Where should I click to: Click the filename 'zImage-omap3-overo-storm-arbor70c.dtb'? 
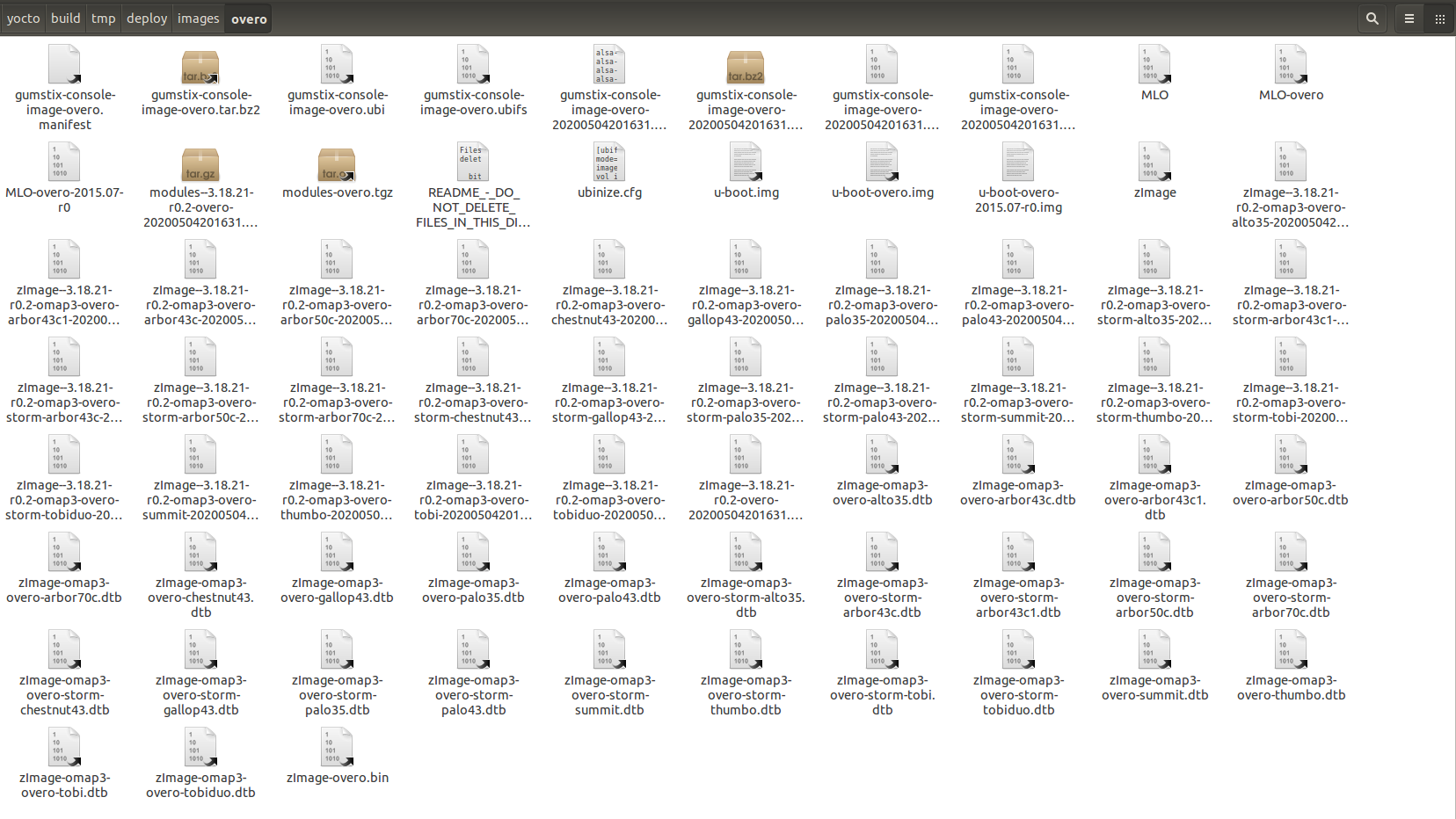click(x=1291, y=598)
